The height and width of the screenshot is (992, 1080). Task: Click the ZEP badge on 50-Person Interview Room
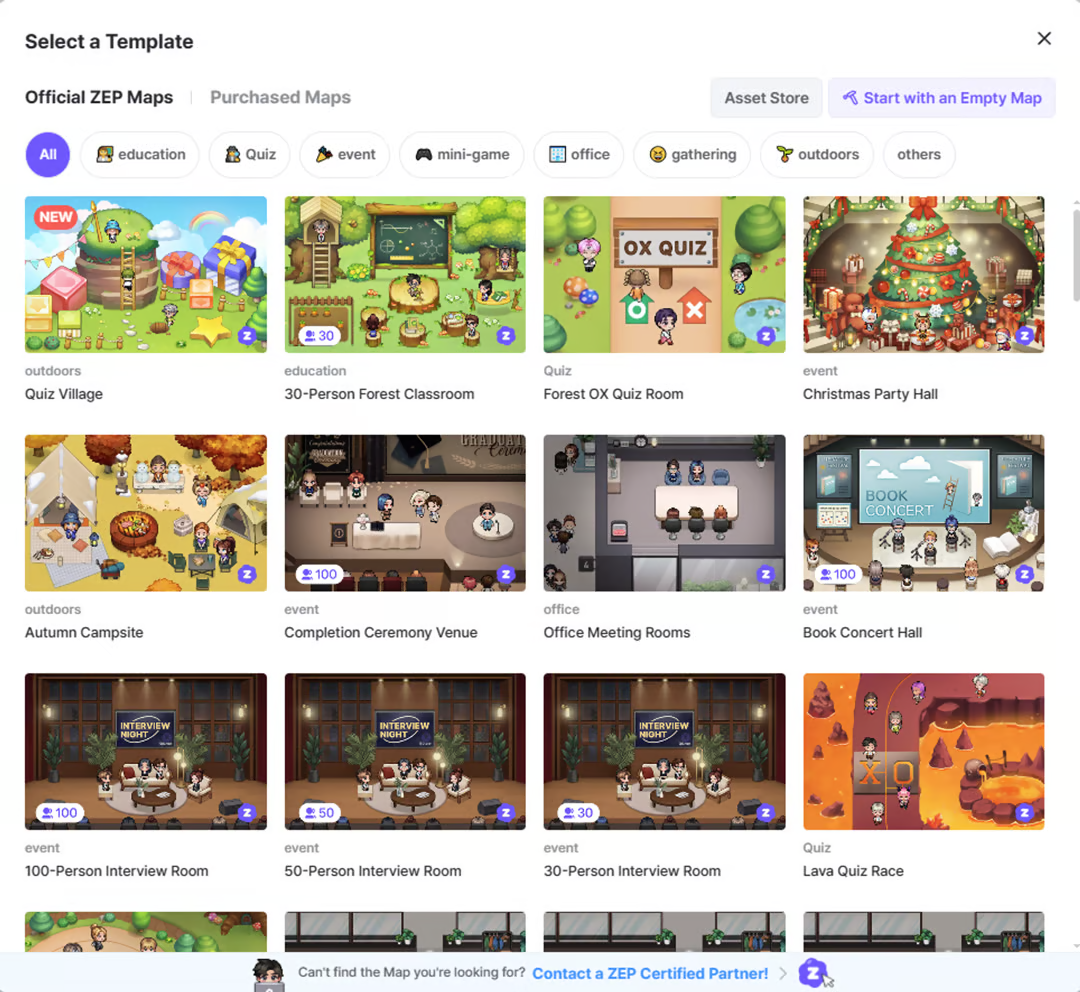pyautogui.click(x=506, y=812)
